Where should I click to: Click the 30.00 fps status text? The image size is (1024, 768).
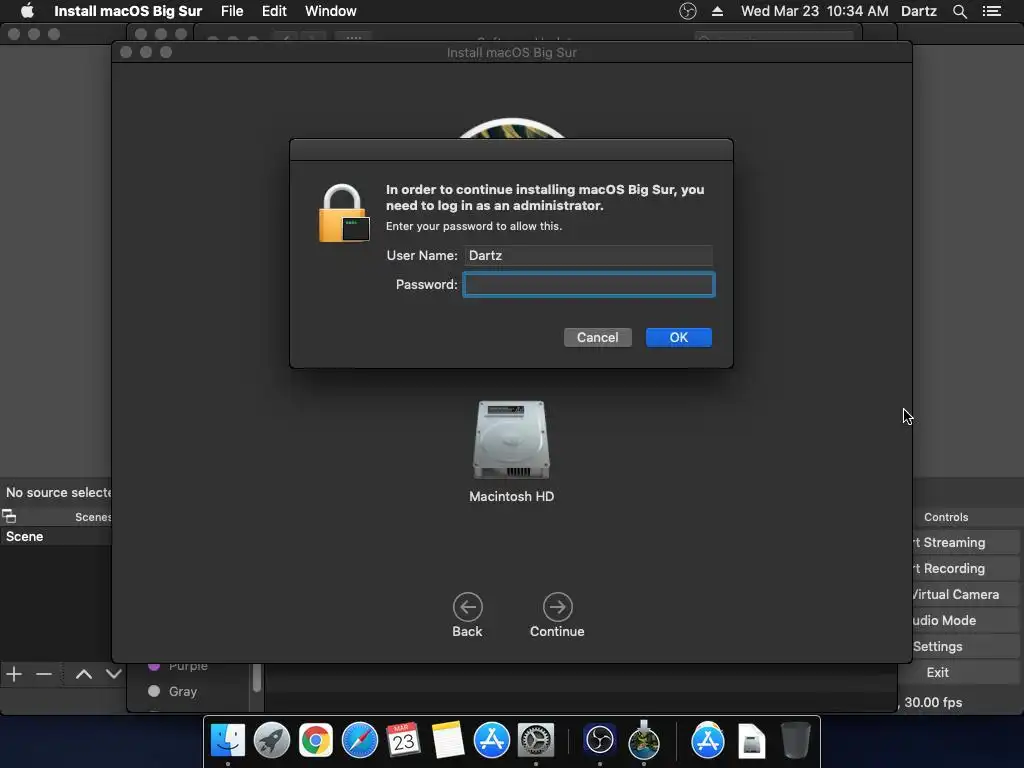933,703
